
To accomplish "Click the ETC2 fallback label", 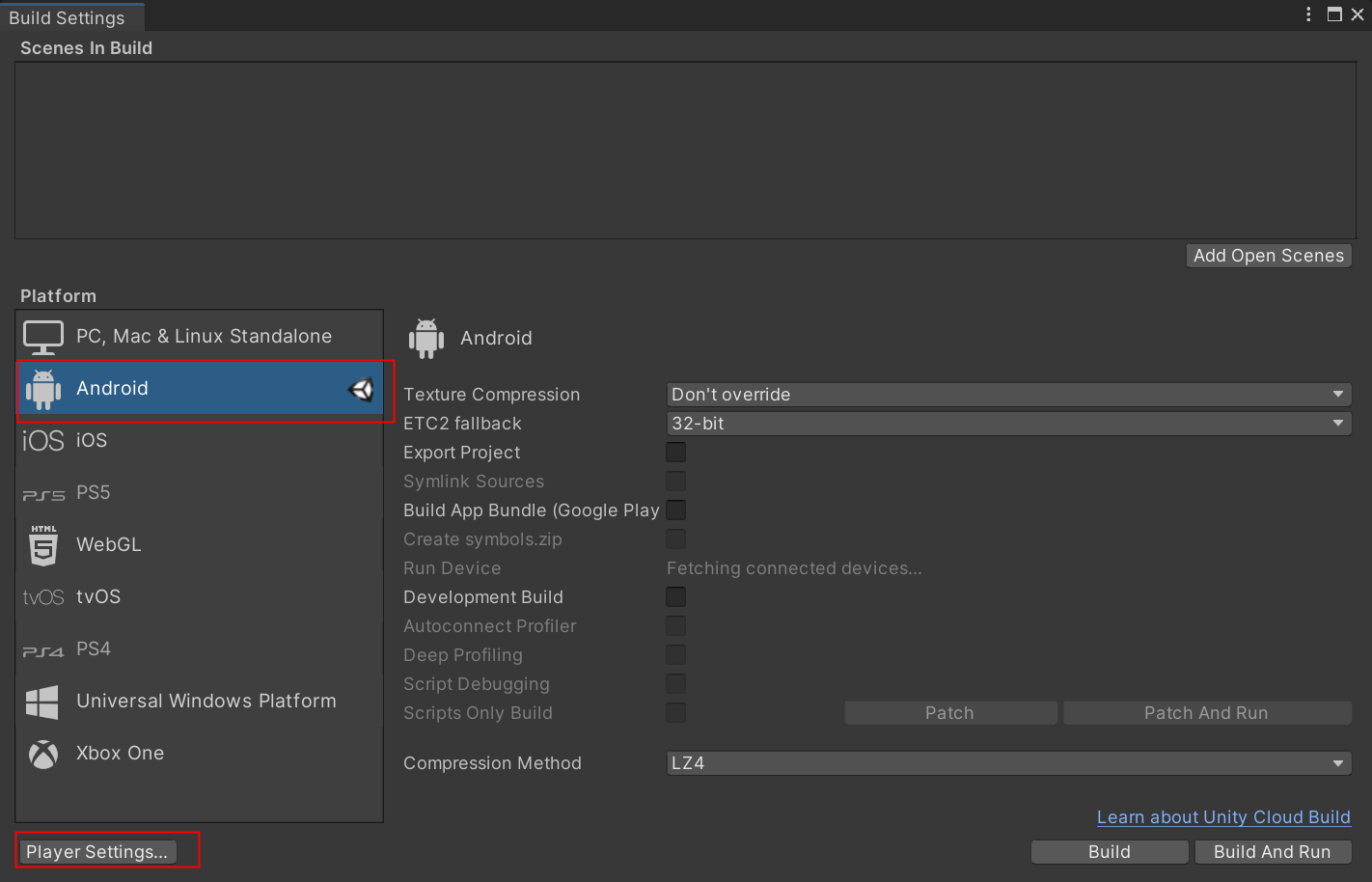I will pos(462,424).
